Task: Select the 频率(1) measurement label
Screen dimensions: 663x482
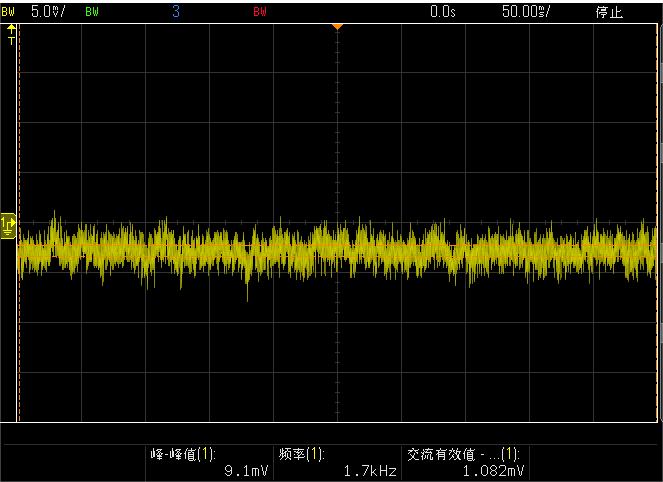Action: 301,453
